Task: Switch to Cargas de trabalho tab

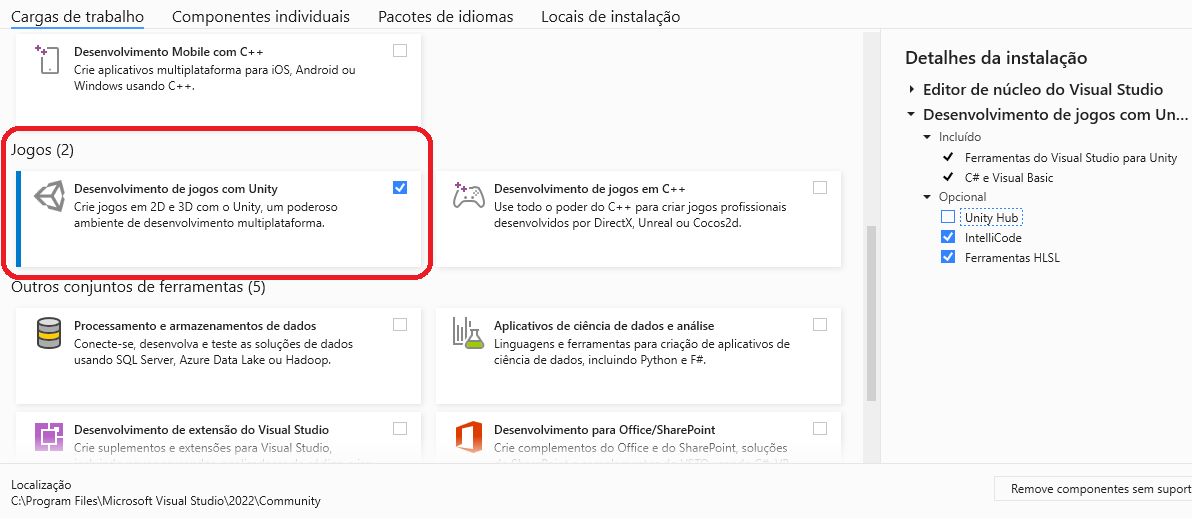Action: [x=78, y=16]
